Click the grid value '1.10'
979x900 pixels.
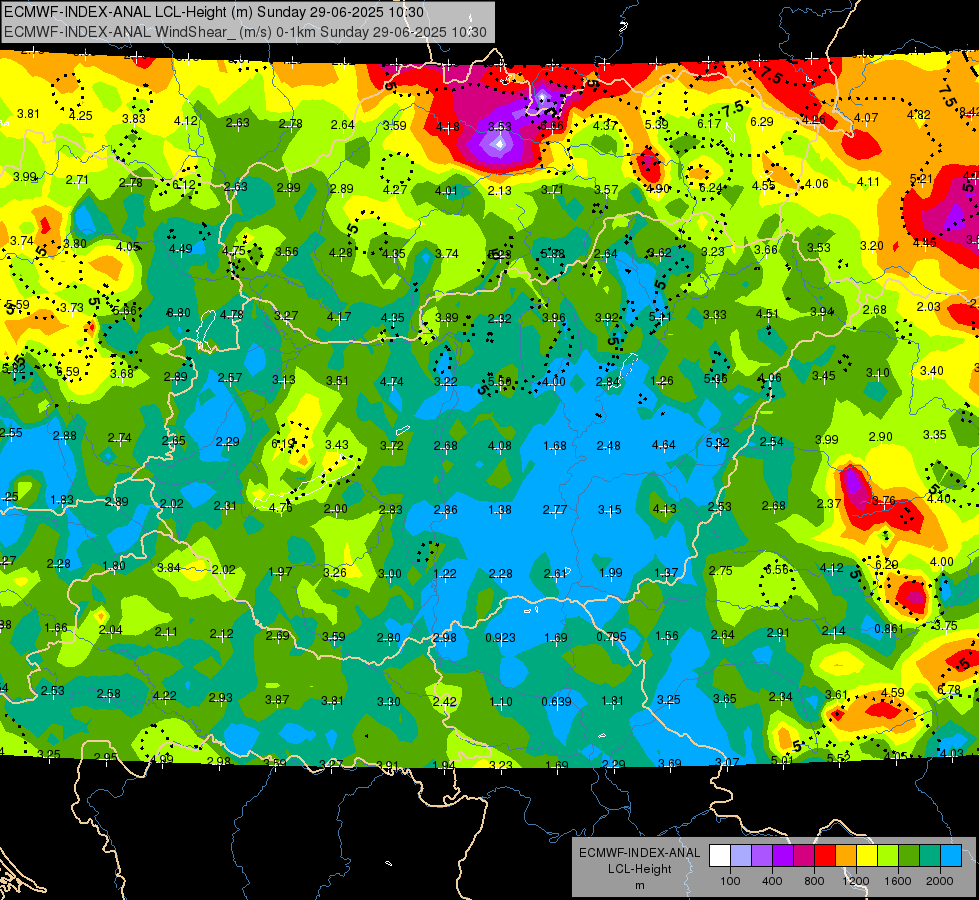(501, 701)
